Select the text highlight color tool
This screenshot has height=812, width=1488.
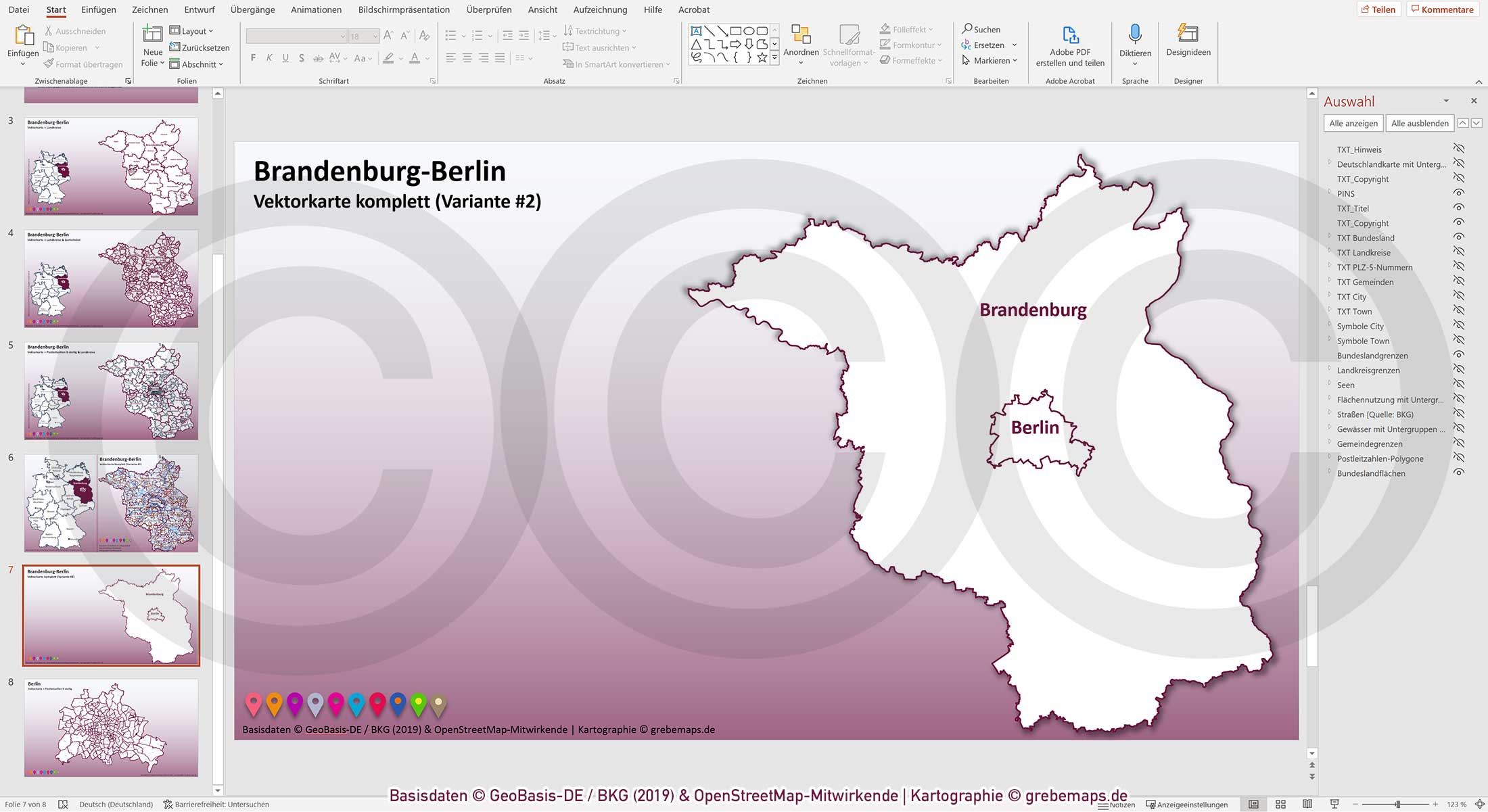pyautogui.click(x=389, y=58)
